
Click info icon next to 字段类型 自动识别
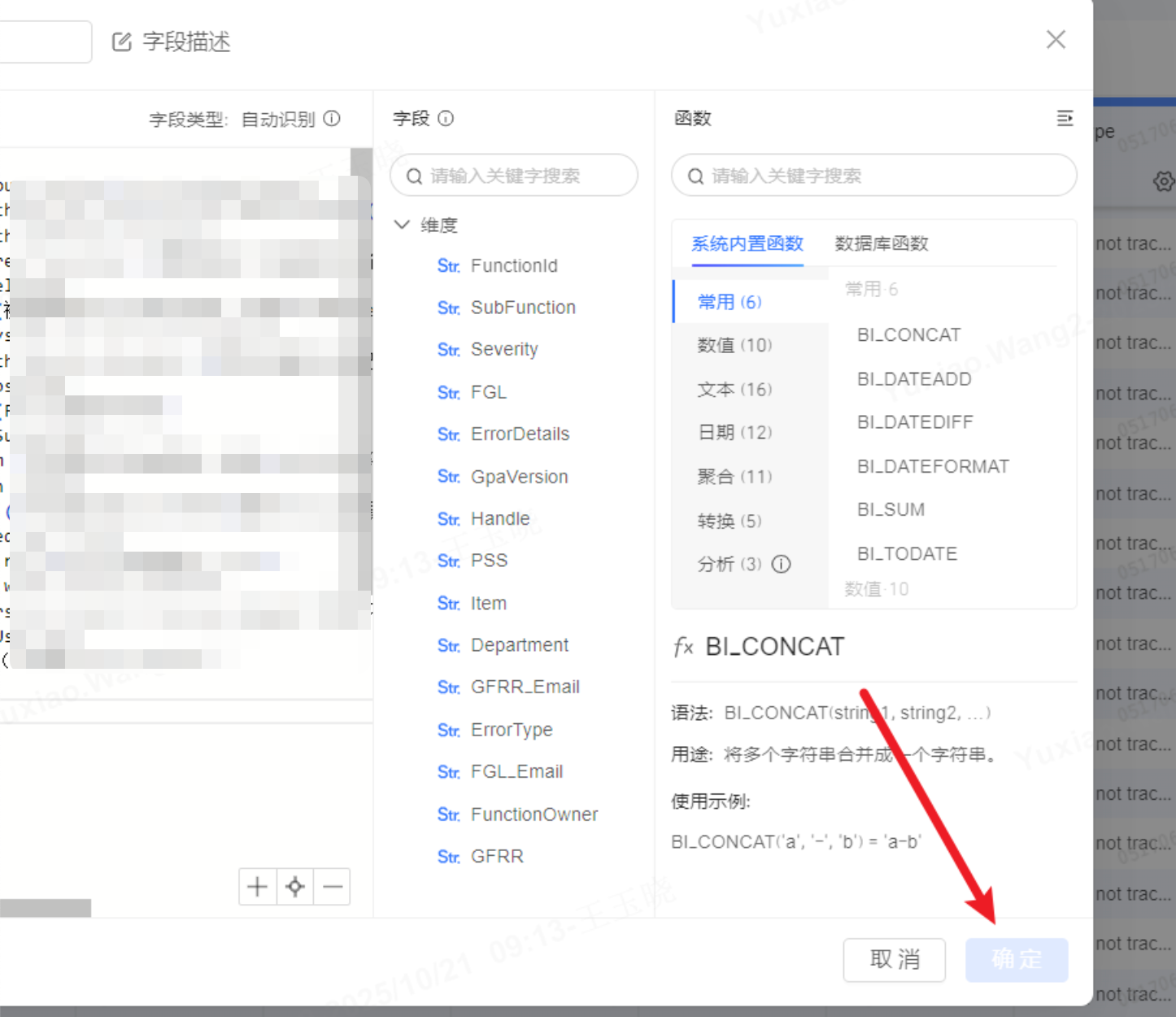point(332,119)
